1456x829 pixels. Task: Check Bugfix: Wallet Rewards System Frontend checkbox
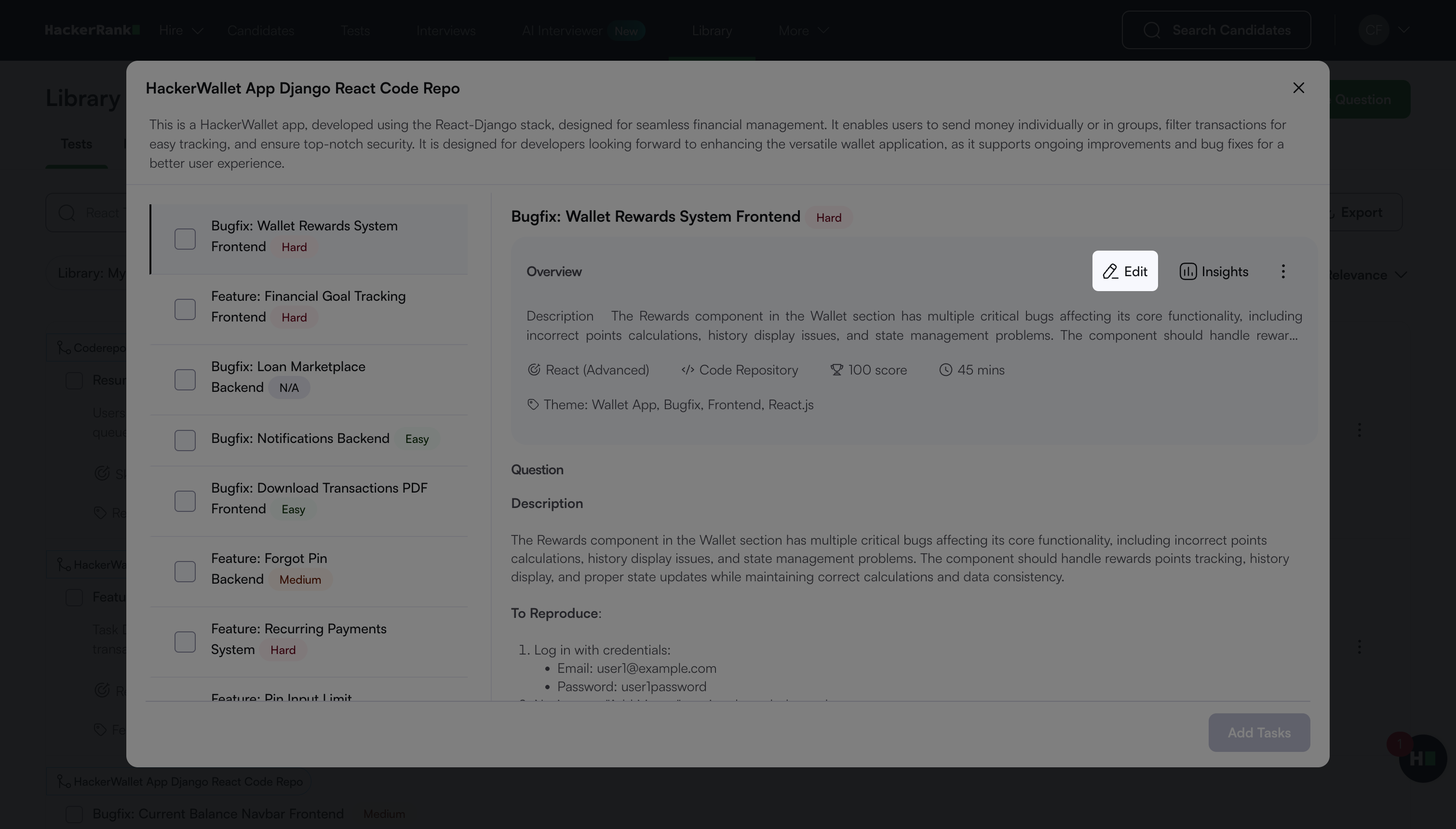click(185, 239)
